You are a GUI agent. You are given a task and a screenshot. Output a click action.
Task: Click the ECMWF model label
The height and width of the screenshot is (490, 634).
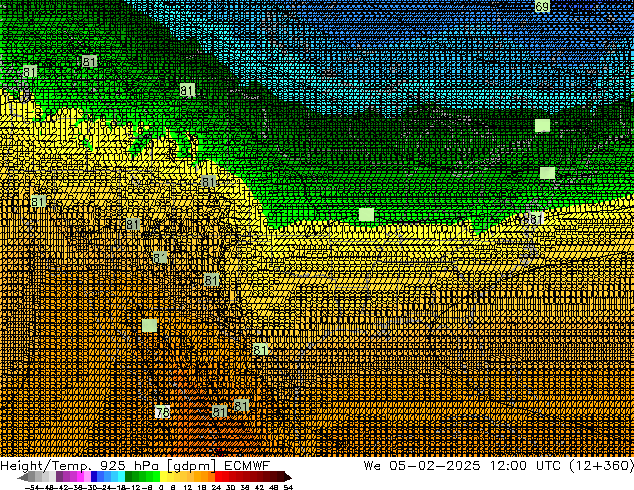click(x=247, y=466)
